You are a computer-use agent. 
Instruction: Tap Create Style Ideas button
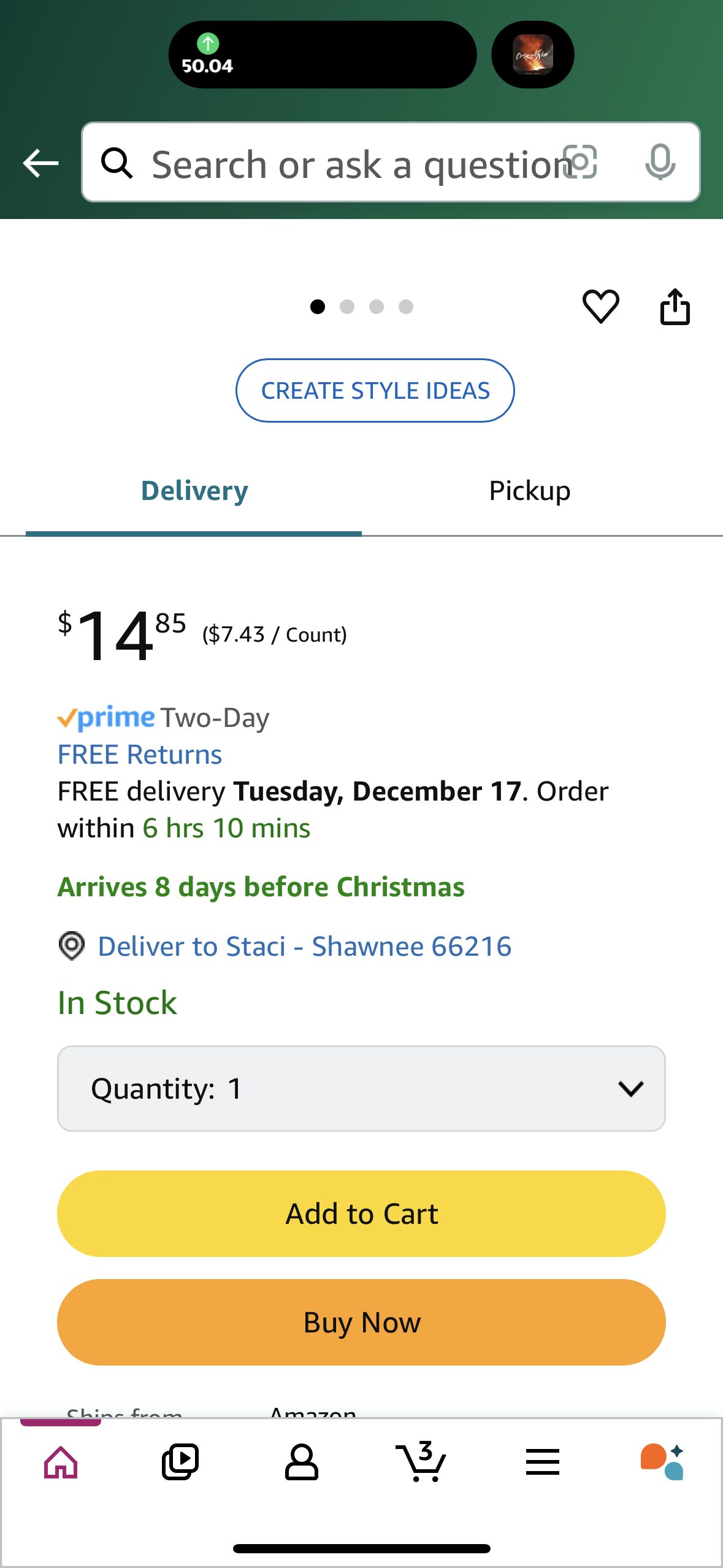[375, 391]
